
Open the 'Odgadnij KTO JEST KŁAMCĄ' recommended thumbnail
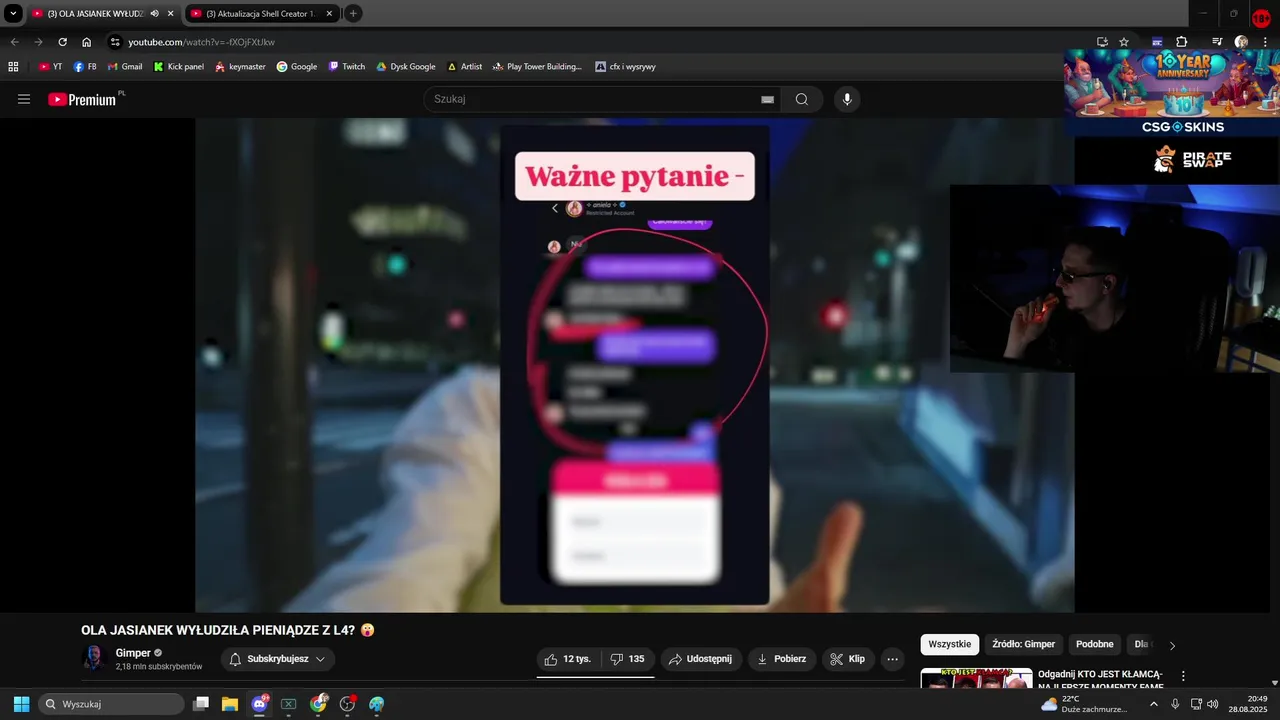click(976, 679)
